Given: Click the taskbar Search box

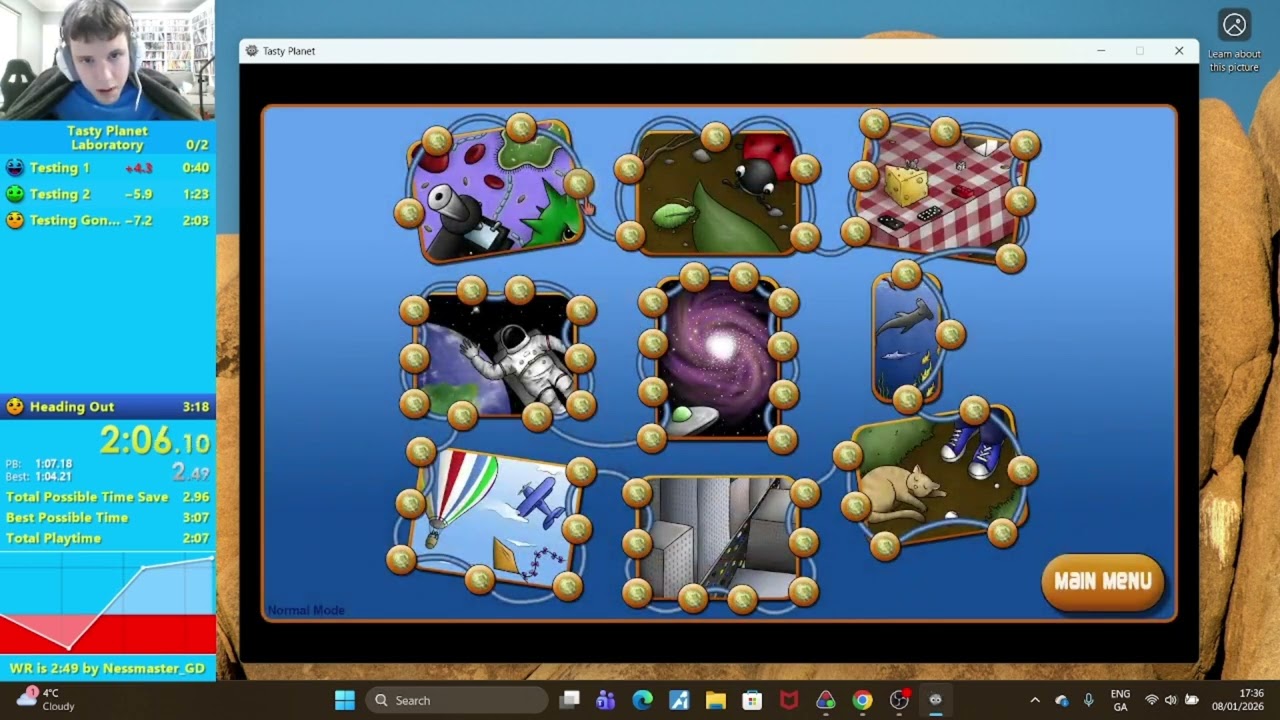Looking at the screenshot, I should (x=457, y=700).
